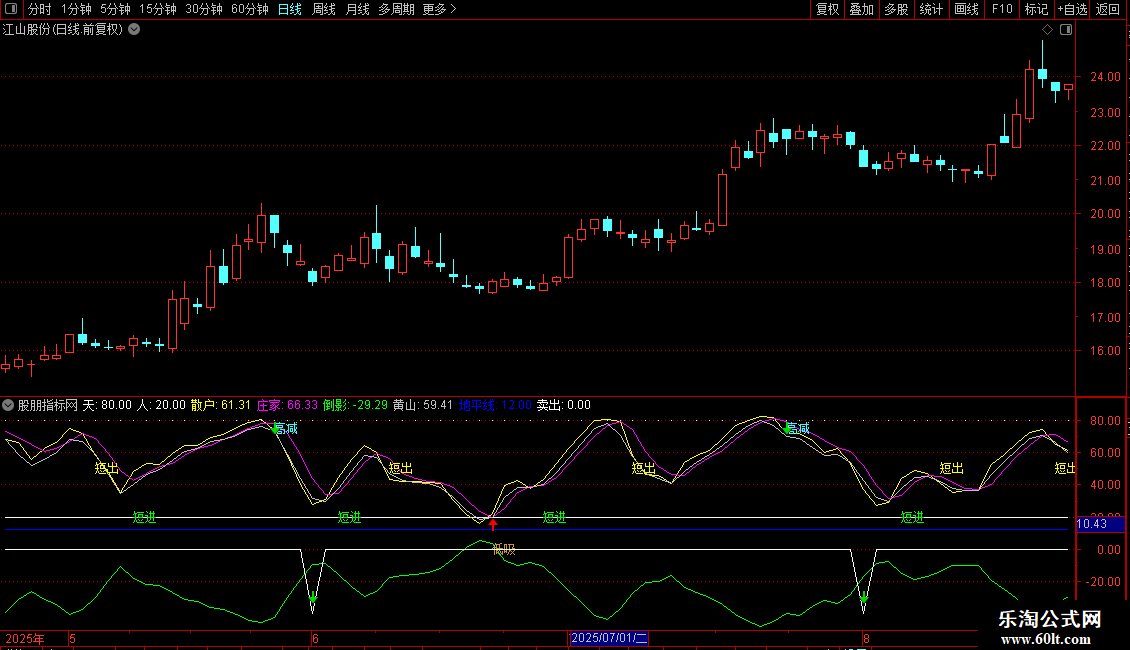Click the 2025/07/01 date marker on timeline
This screenshot has width=1130, height=650.
click(x=609, y=638)
